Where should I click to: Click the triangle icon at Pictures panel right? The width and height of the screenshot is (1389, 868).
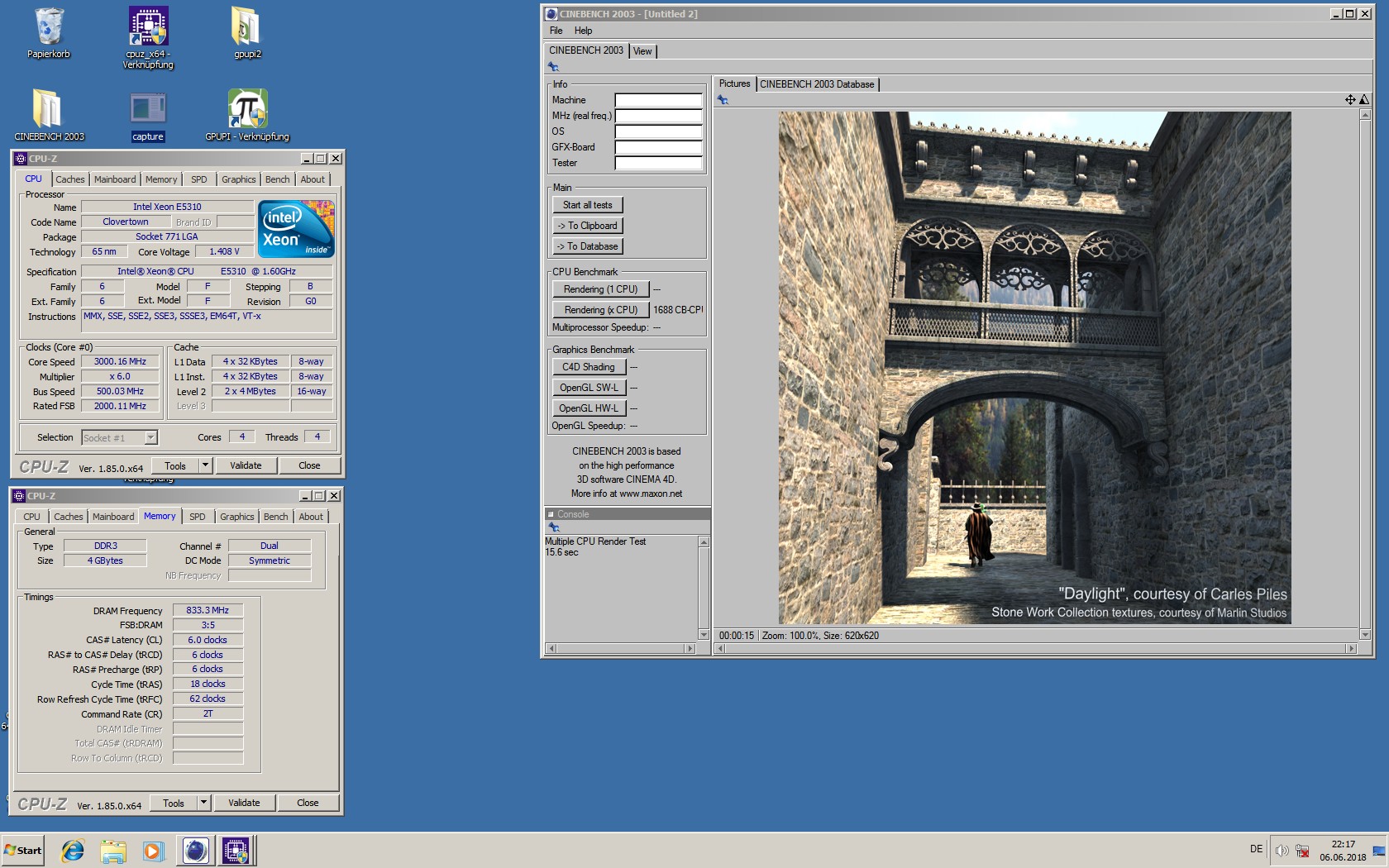[x=1364, y=99]
